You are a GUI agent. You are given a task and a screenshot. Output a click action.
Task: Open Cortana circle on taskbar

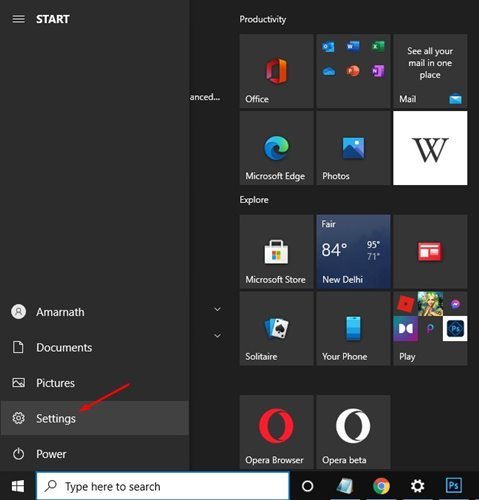(307, 486)
